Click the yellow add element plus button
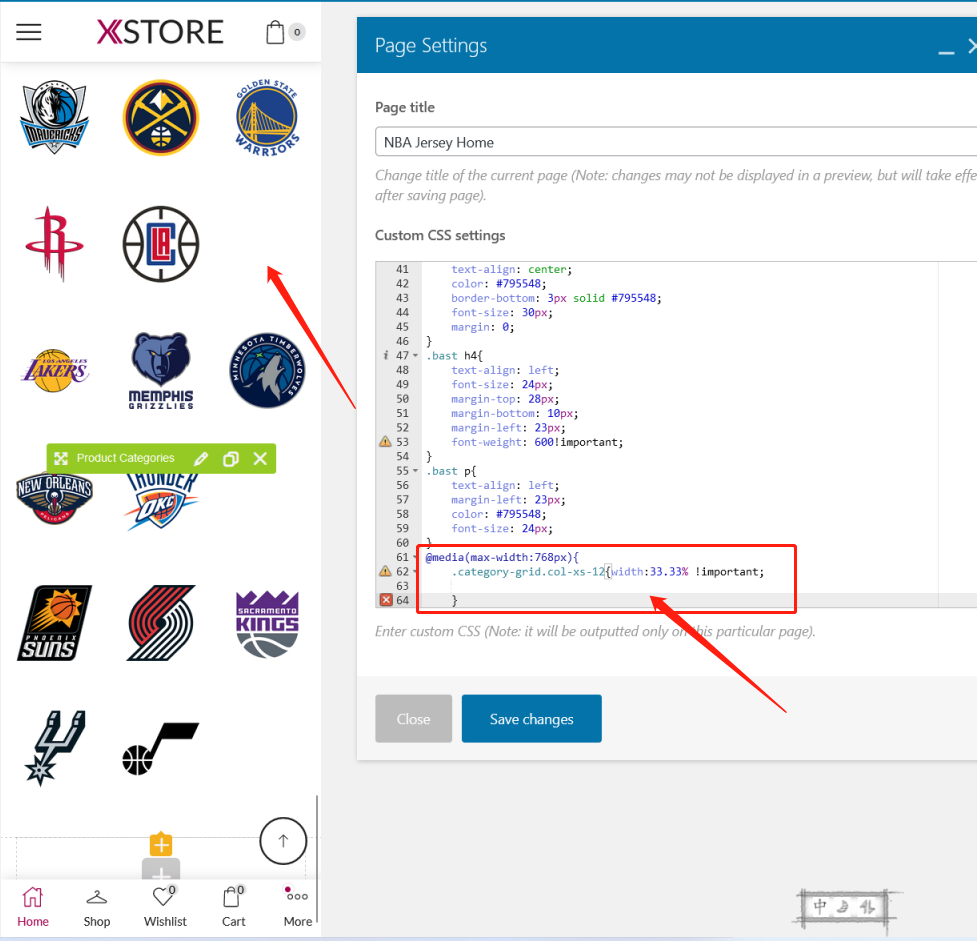977x941 pixels. coord(161,844)
